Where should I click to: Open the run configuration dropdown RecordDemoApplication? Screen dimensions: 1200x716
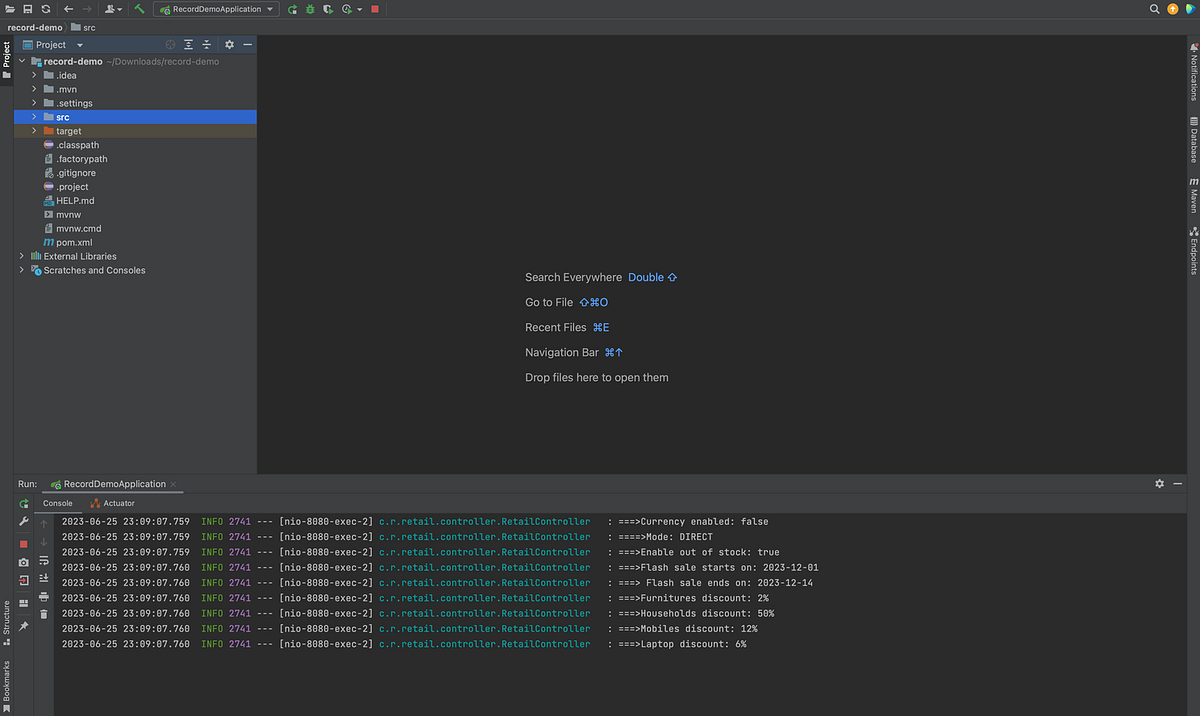215,9
